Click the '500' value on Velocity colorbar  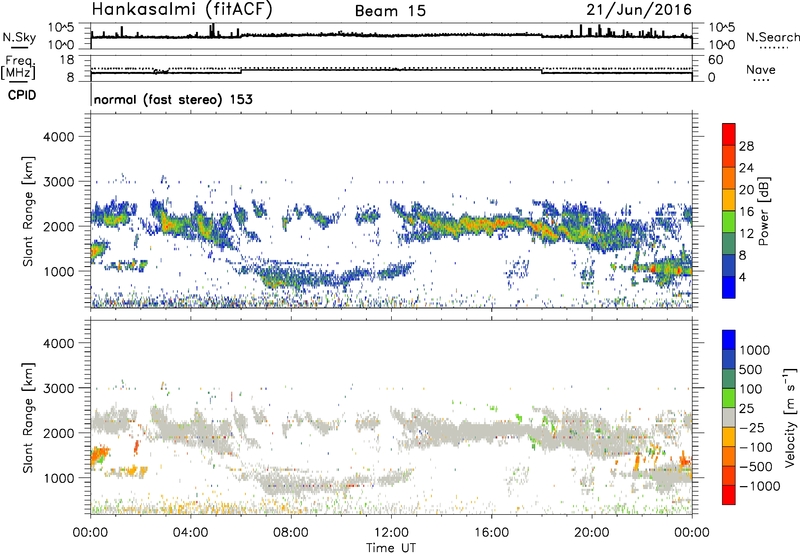coord(751,369)
